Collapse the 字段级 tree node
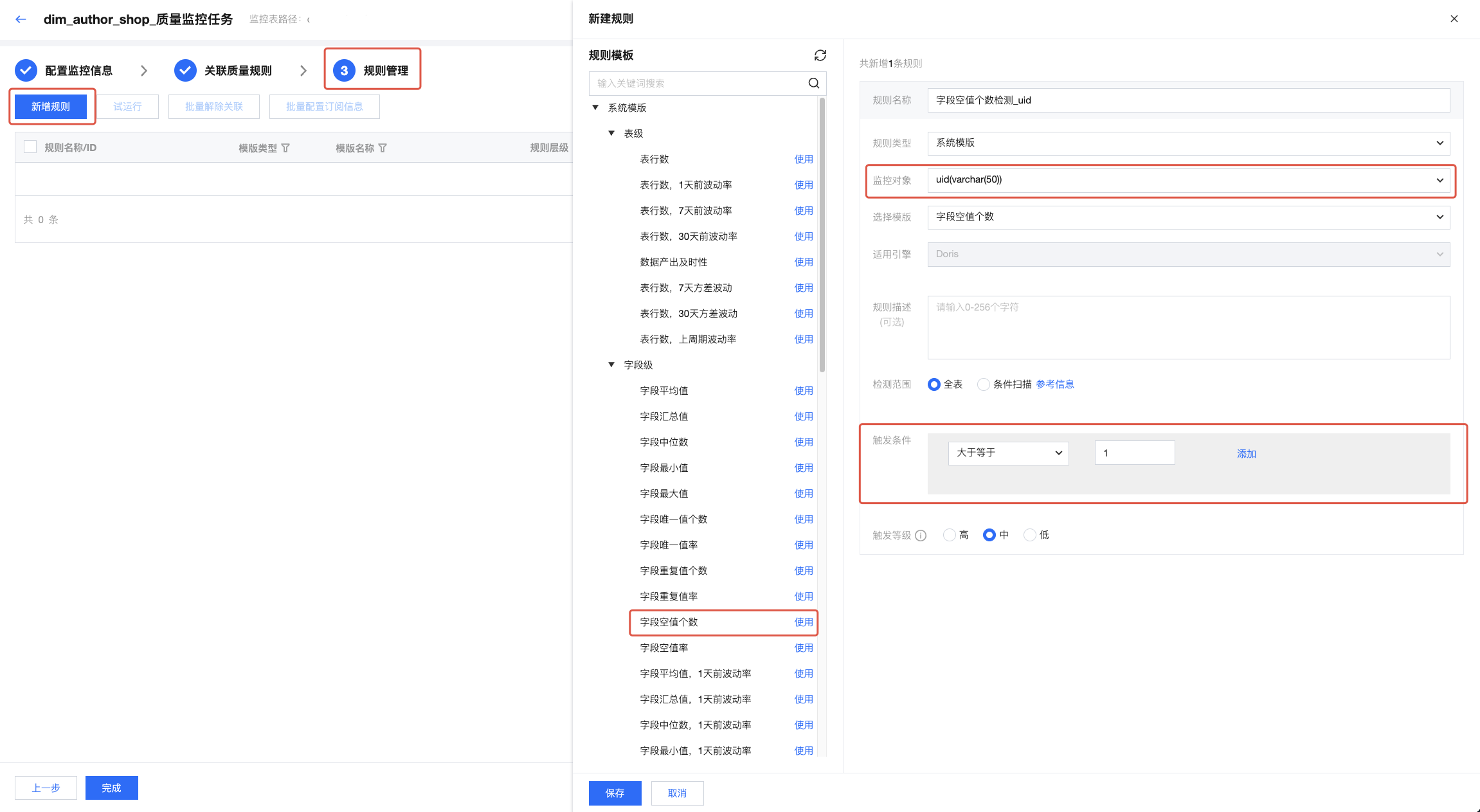This screenshot has height=812, width=1480. click(611, 365)
